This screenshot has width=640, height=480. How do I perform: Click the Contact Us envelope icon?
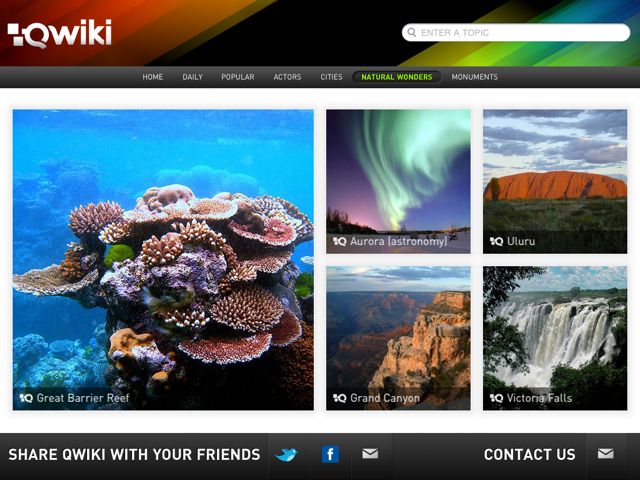click(606, 454)
